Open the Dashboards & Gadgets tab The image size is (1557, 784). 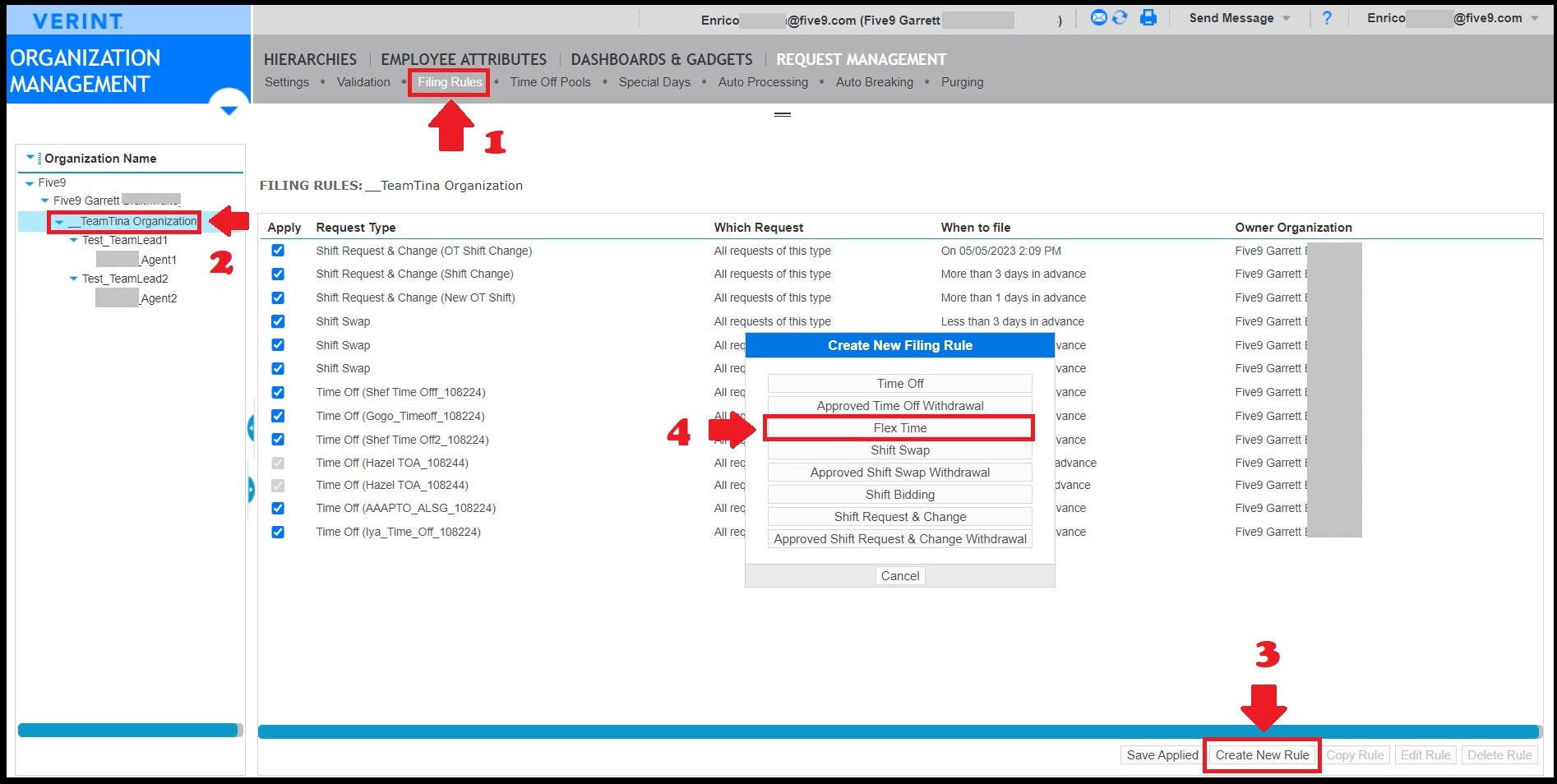662,59
